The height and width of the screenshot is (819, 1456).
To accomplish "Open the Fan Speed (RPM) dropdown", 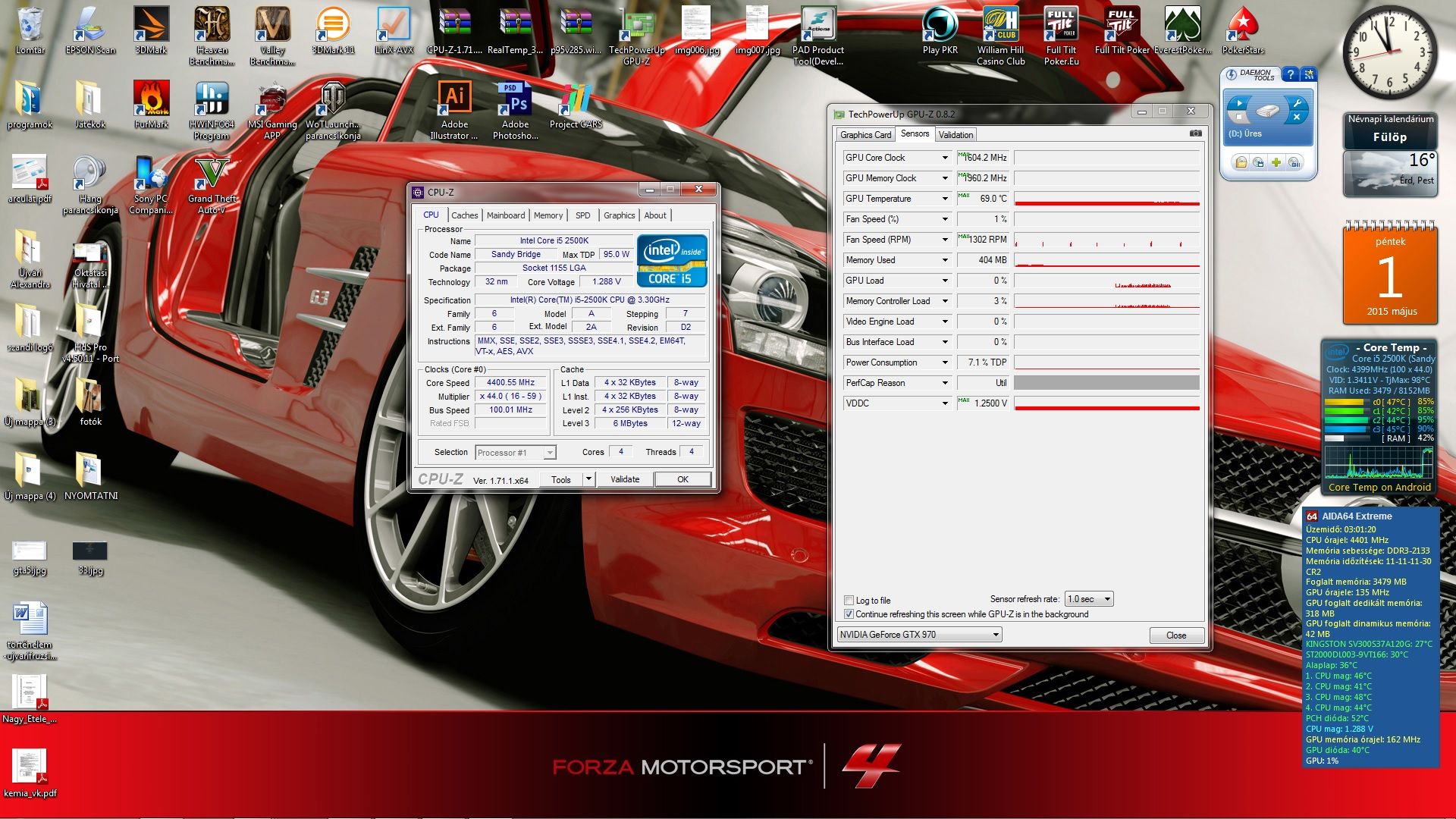I will [945, 240].
